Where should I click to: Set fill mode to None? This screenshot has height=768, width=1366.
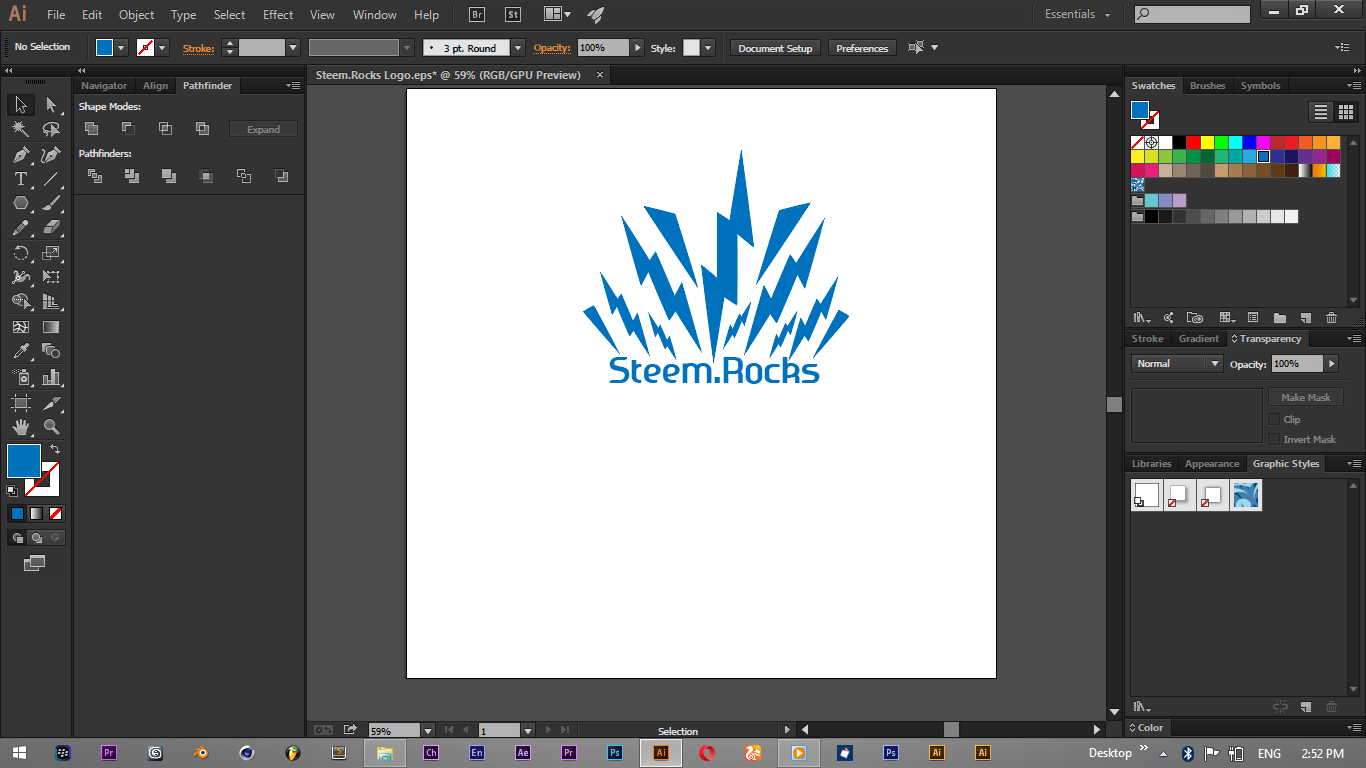[x=56, y=514]
